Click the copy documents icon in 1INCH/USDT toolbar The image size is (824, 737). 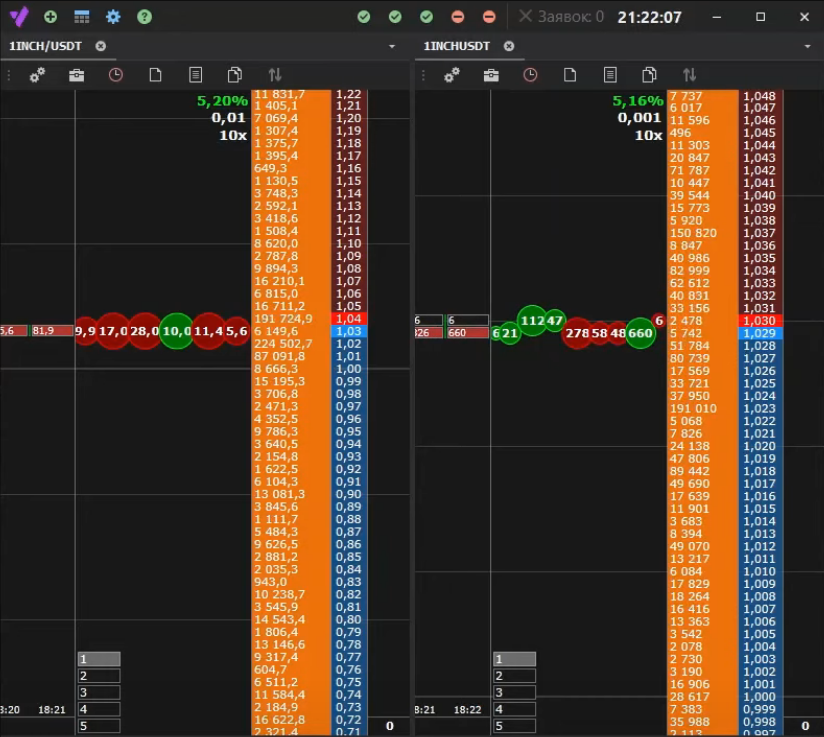[235, 75]
